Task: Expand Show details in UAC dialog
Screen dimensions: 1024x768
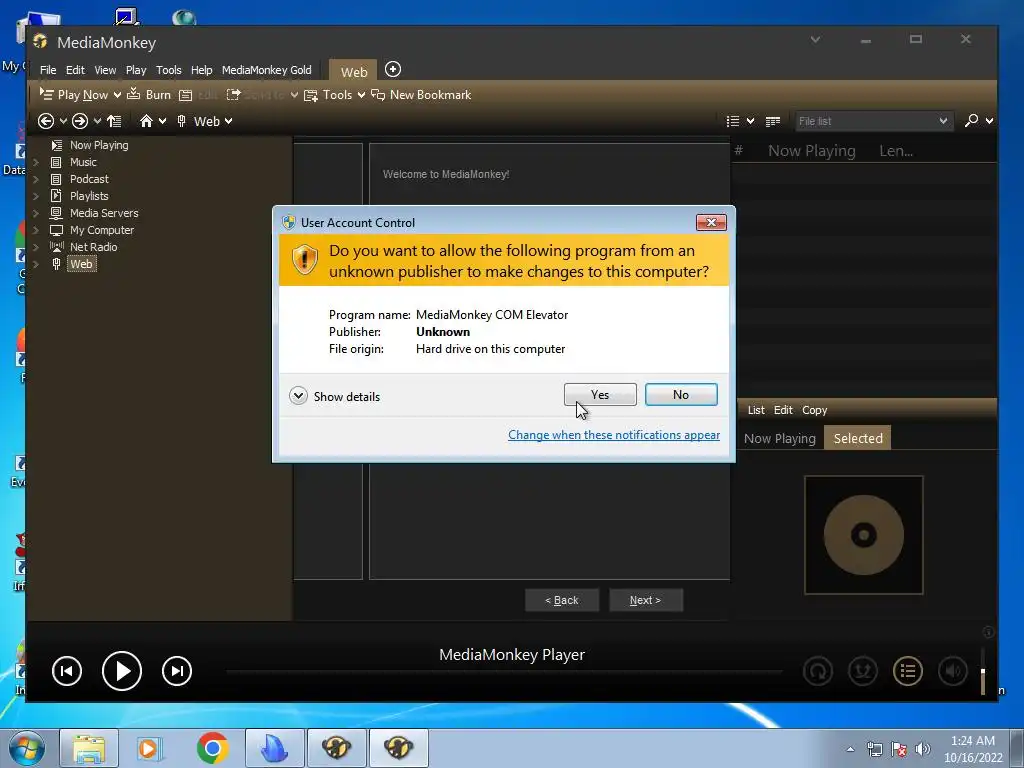Action: click(x=334, y=396)
